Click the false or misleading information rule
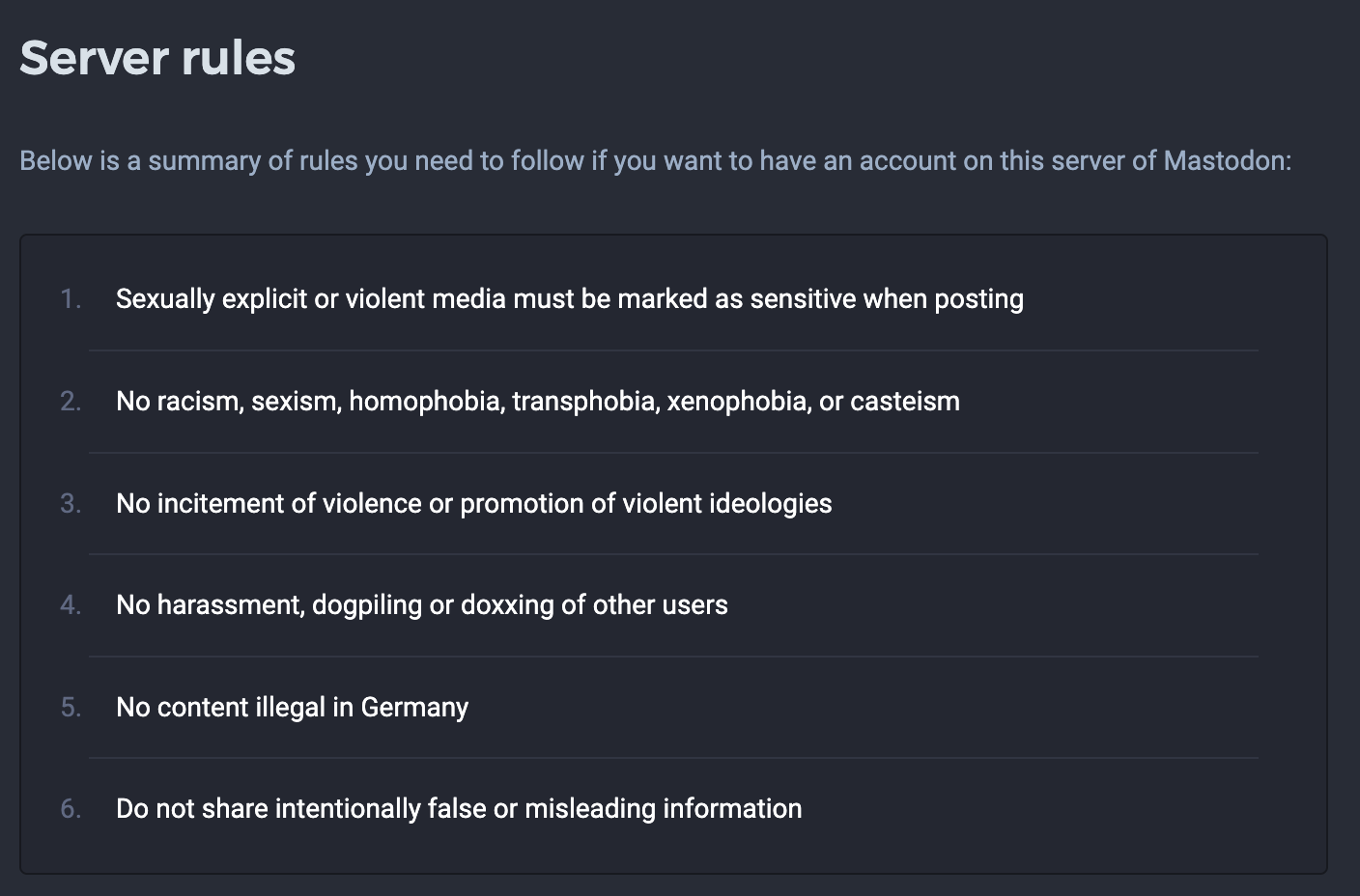The height and width of the screenshot is (896, 1360). (459, 809)
